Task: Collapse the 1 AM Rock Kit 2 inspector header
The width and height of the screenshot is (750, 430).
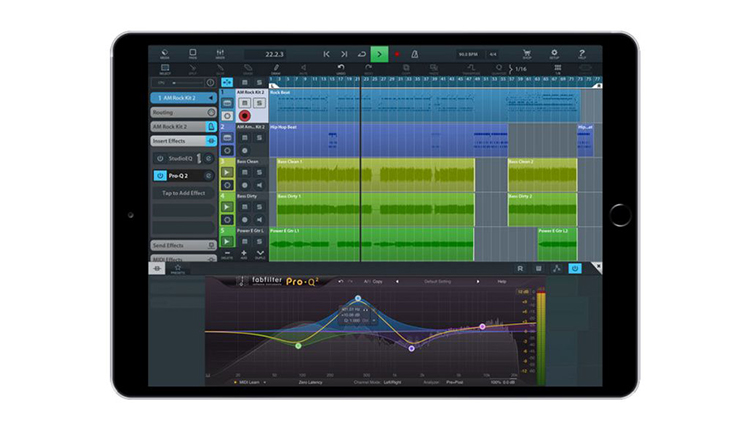Action: (x=184, y=98)
